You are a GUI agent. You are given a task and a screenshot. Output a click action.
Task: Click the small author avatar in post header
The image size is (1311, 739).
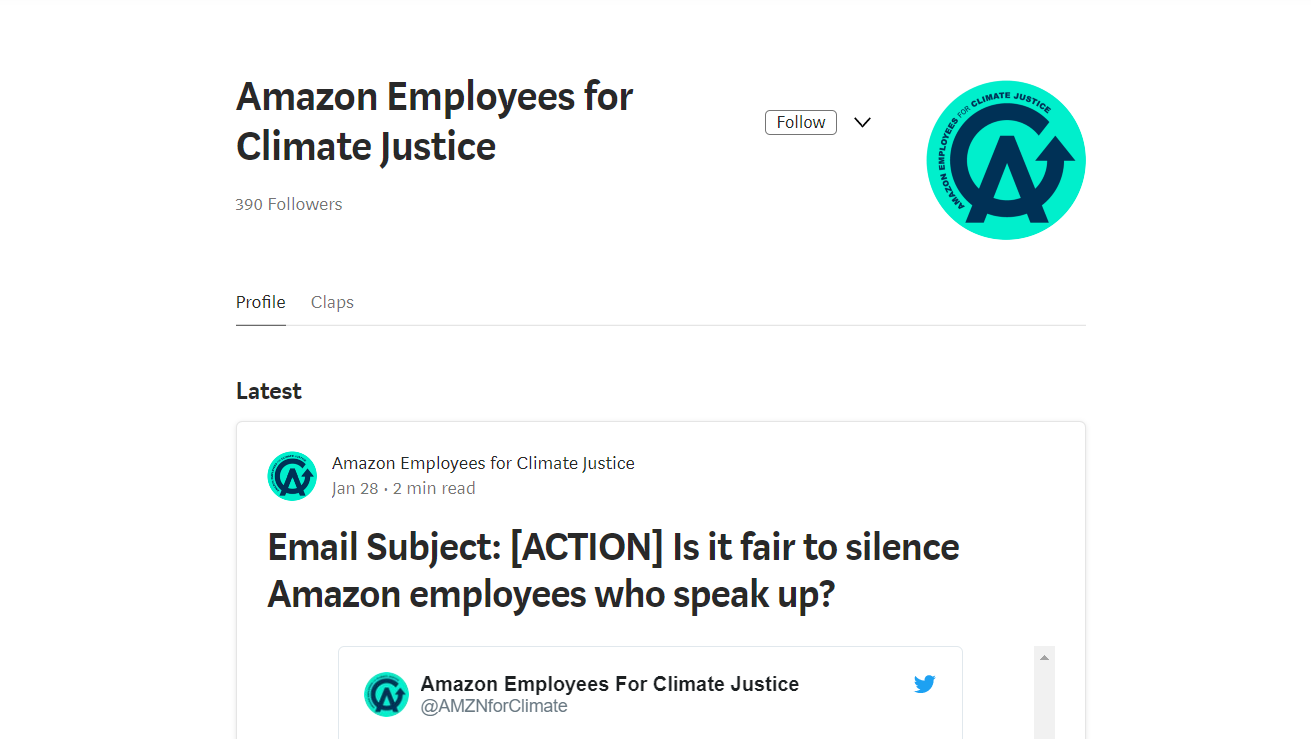(292, 476)
